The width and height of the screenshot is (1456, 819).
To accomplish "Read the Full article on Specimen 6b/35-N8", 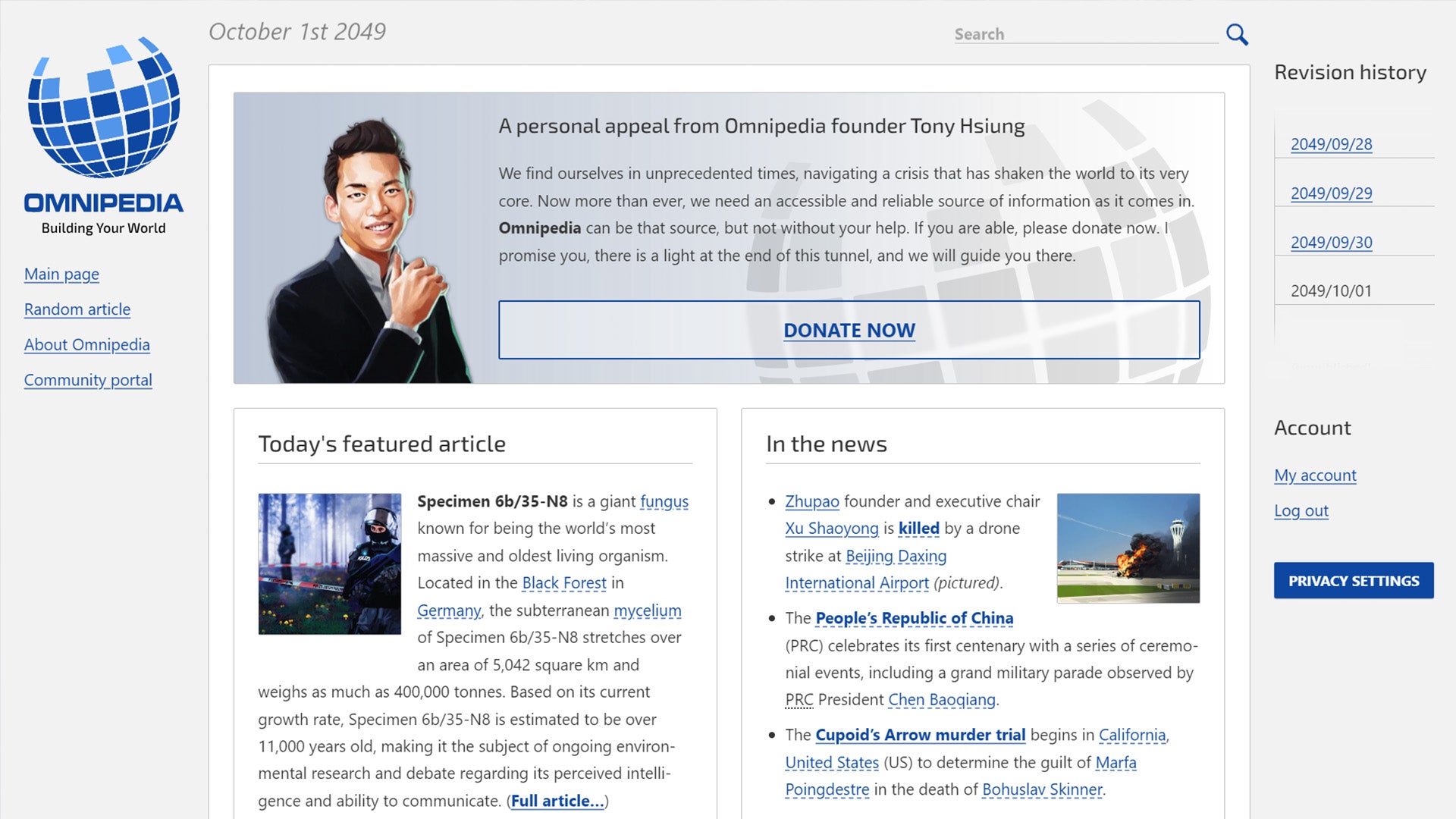I will [556, 801].
